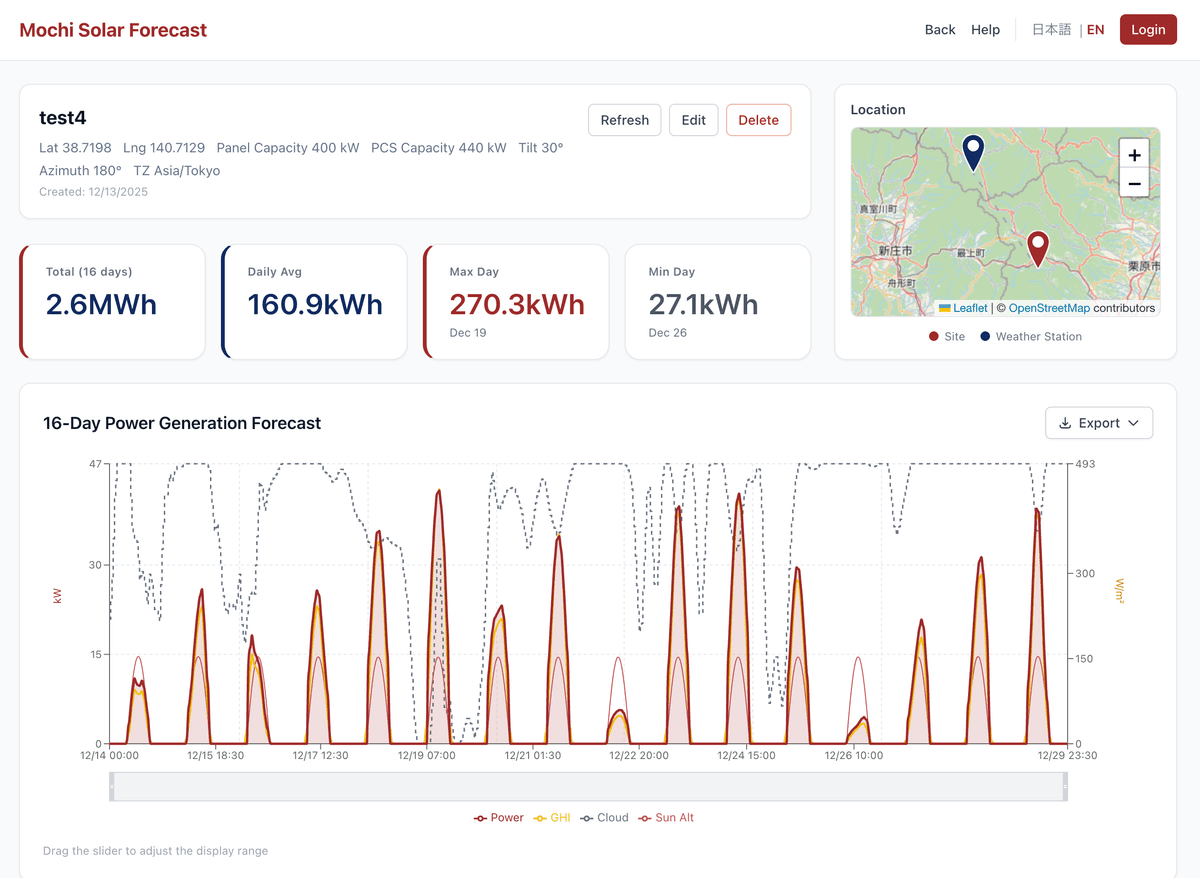The image size is (1200, 878).
Task: Click the Max Day statistic card
Action: 515,300
